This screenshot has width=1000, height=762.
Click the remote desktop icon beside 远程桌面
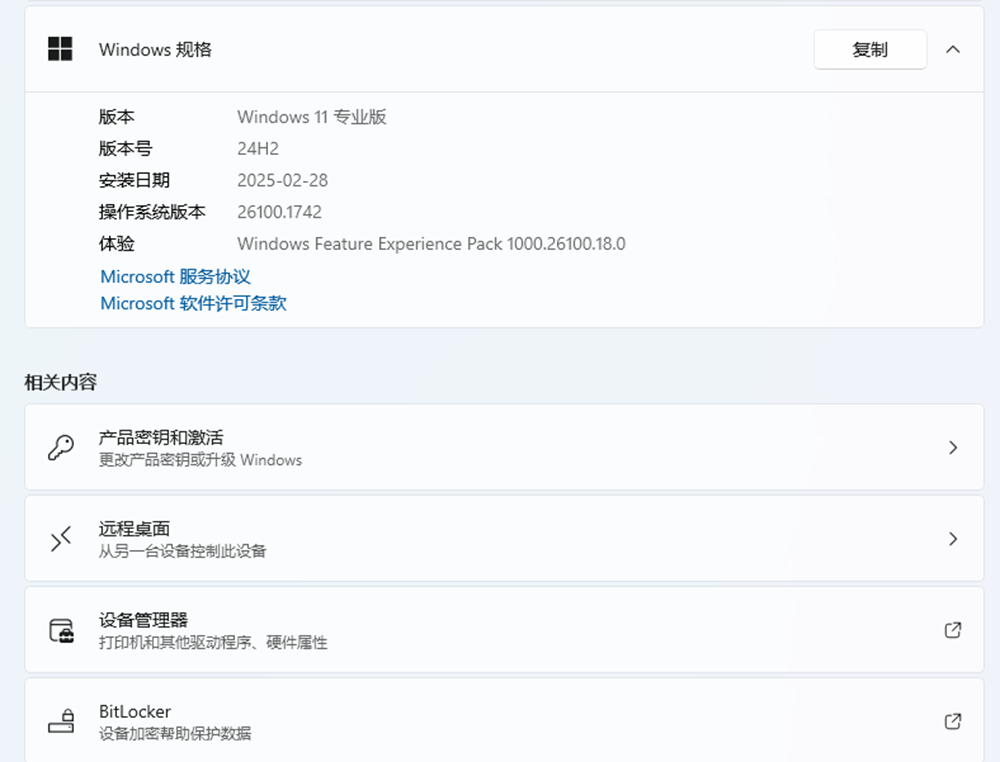point(61,539)
